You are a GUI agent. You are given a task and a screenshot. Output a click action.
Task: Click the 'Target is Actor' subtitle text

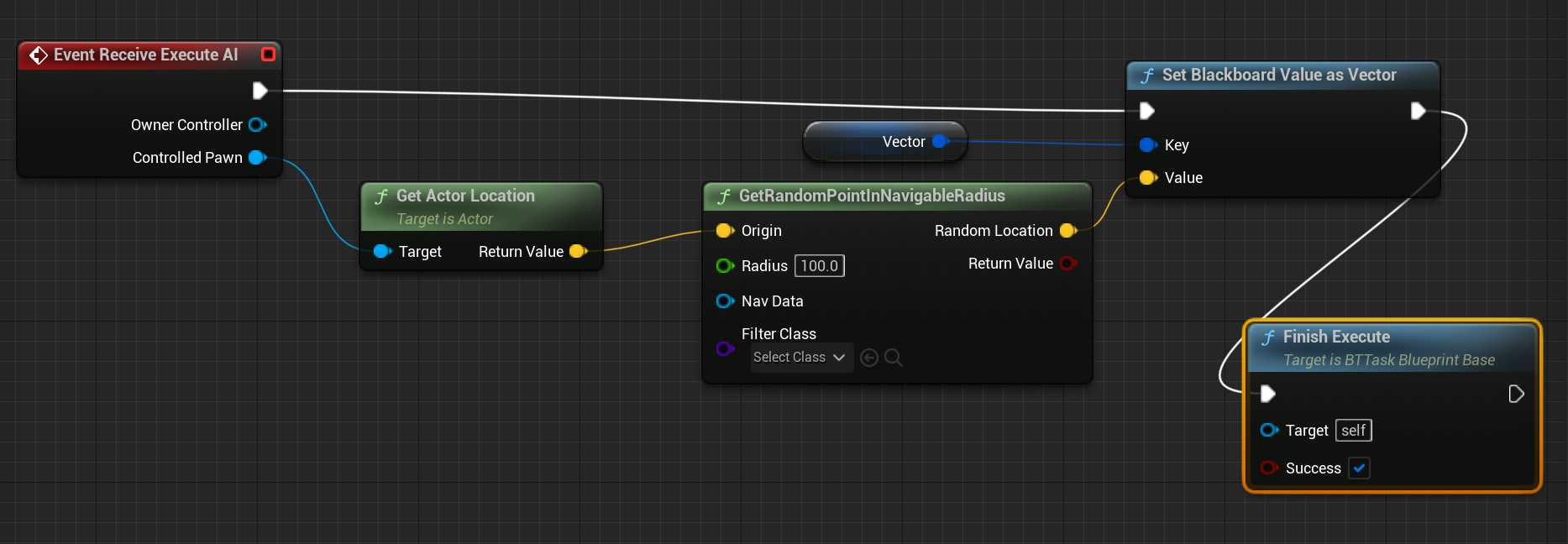click(x=444, y=219)
